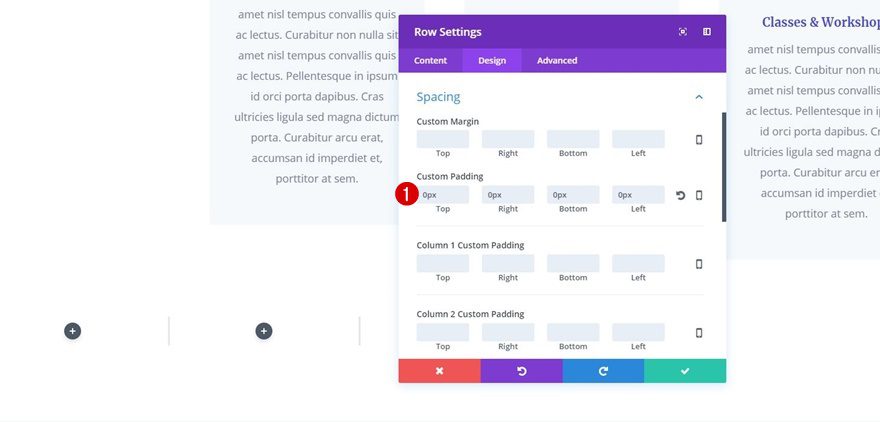Open responsive options for Custom Padding
Image resolution: width=880 pixels, height=422 pixels.
point(699,195)
